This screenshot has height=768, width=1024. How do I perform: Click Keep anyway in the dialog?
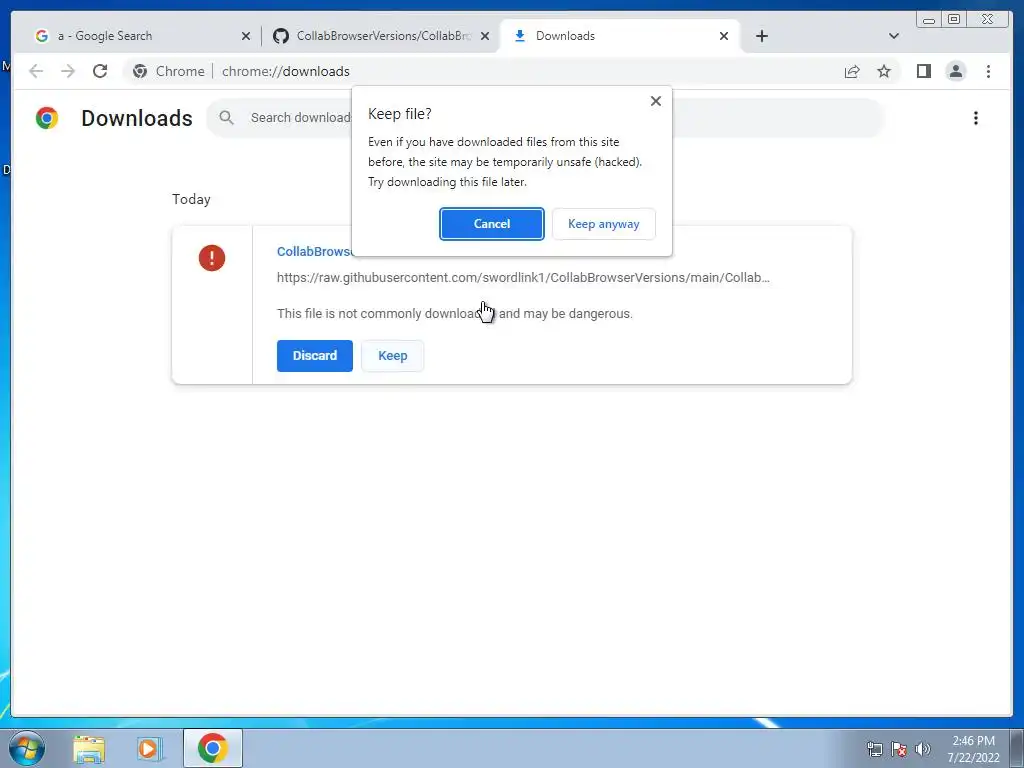(603, 224)
